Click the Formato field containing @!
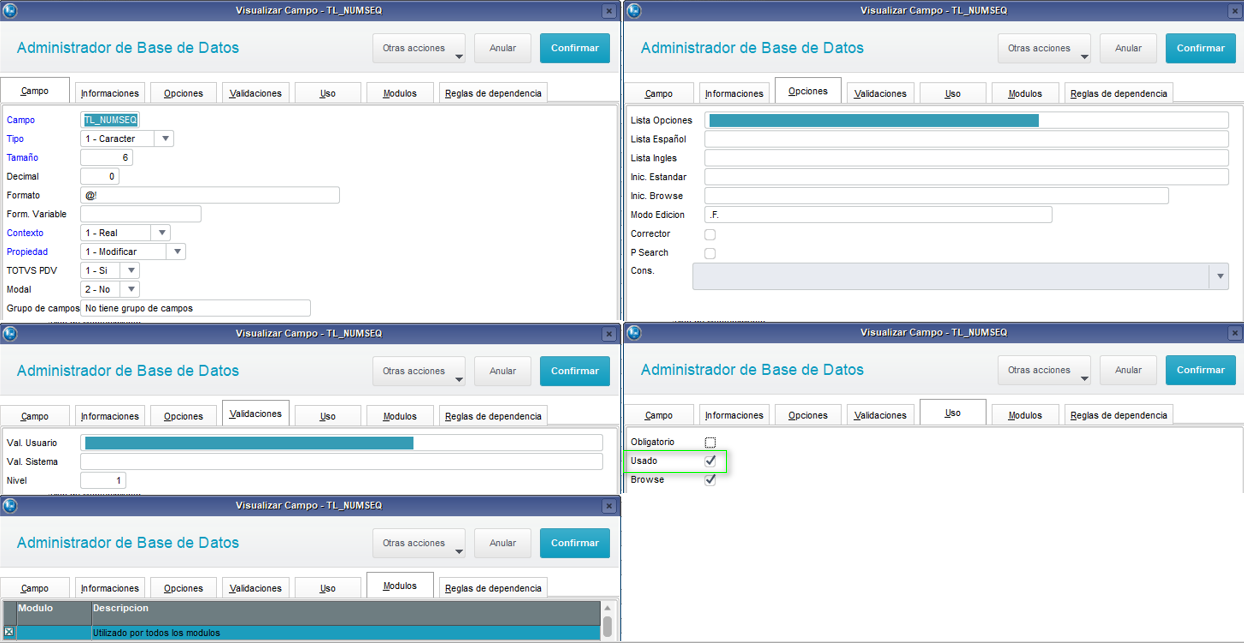The image size is (1244, 644). 210,196
